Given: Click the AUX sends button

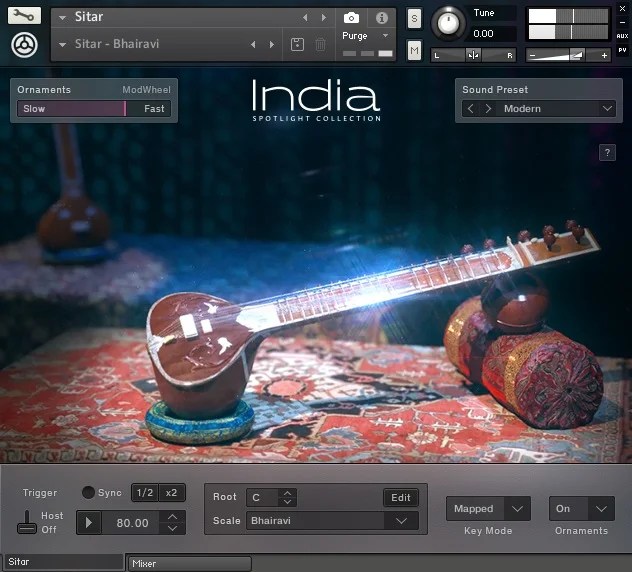Looking at the screenshot, I should coord(622,36).
